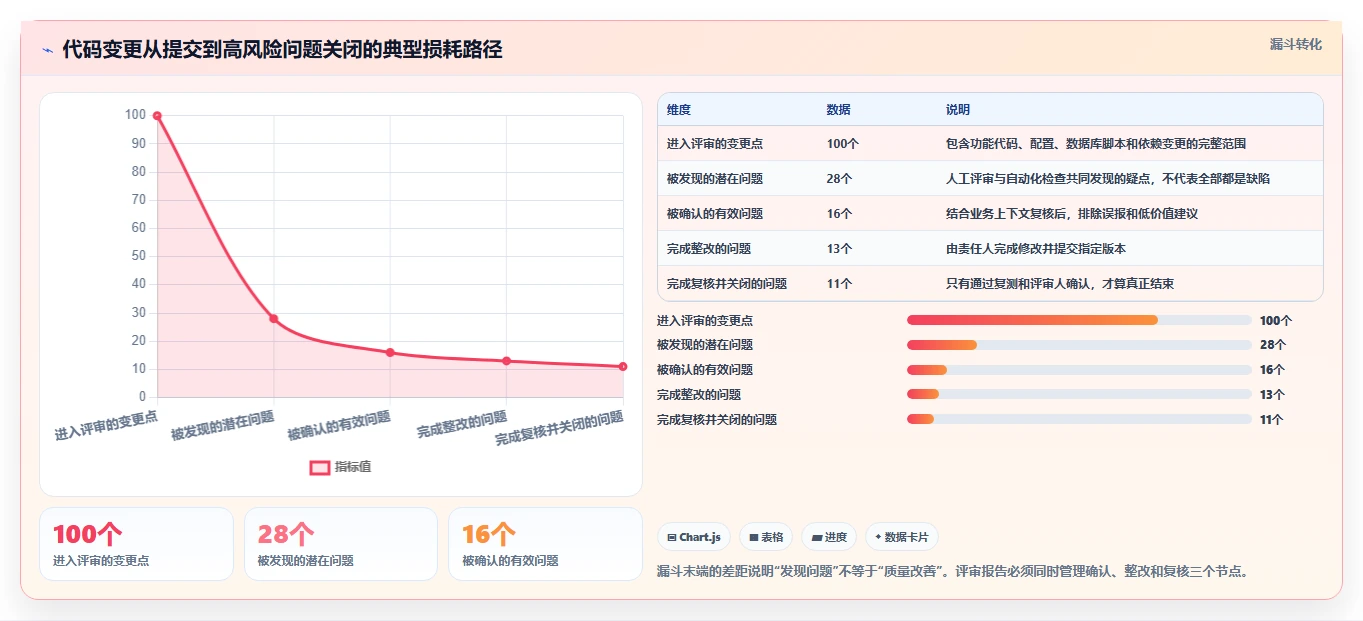Select the chart data point at value 16
This screenshot has width=1363, height=621.
390,352
